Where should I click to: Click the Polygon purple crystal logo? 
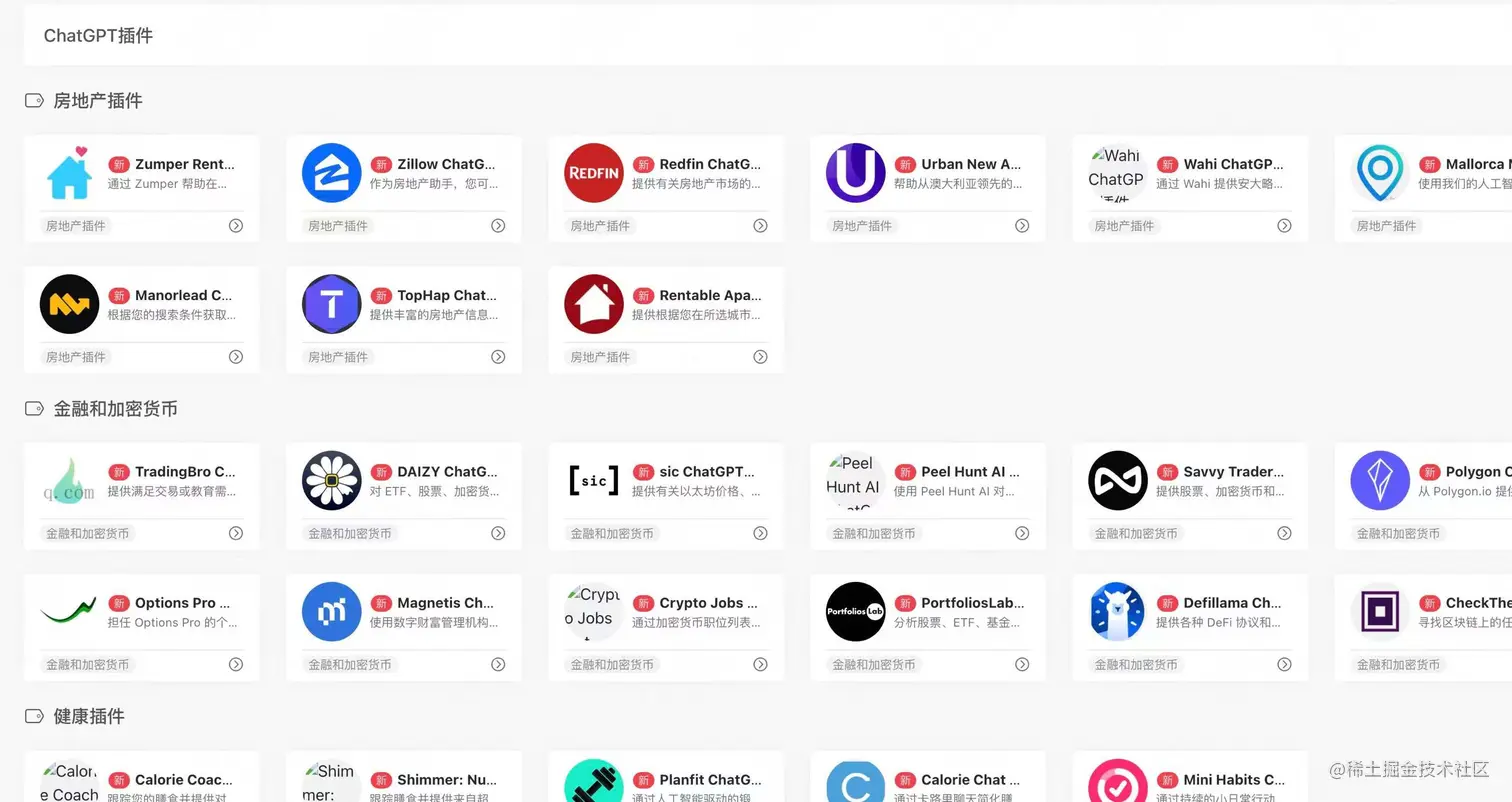click(1380, 481)
